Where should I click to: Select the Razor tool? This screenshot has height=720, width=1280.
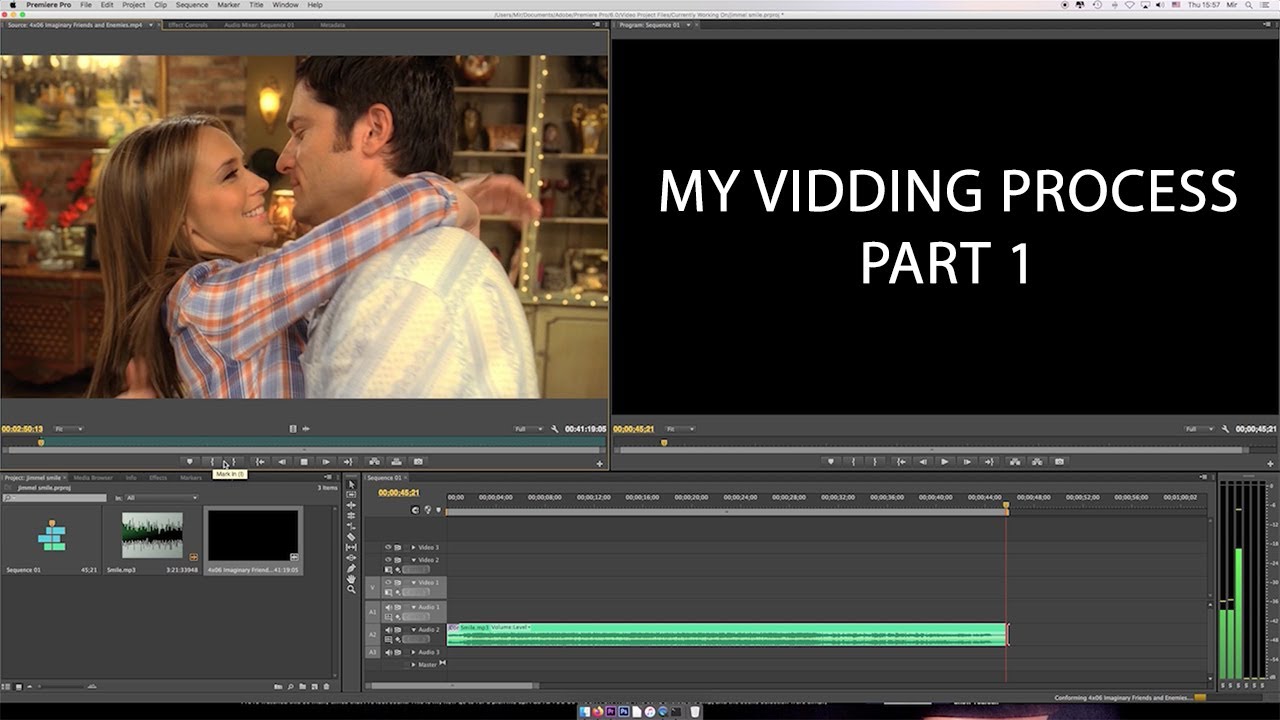[351, 536]
